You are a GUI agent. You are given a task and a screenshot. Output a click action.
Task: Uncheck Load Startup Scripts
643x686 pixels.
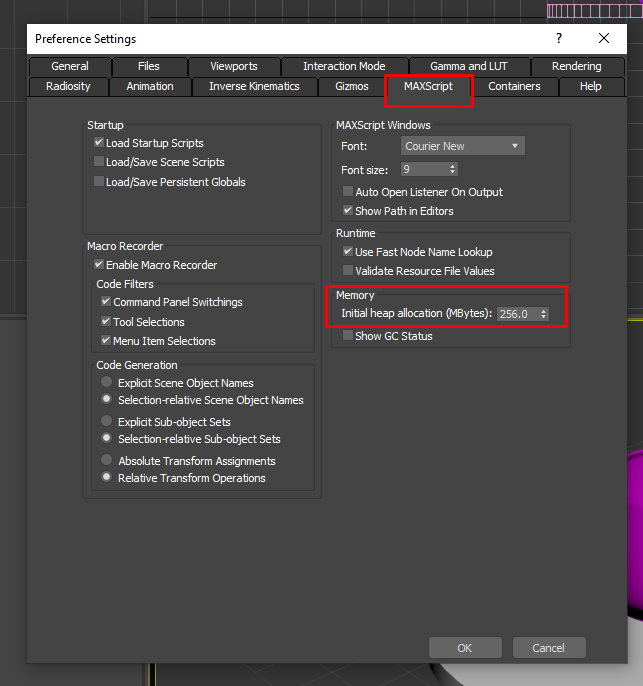(x=99, y=143)
